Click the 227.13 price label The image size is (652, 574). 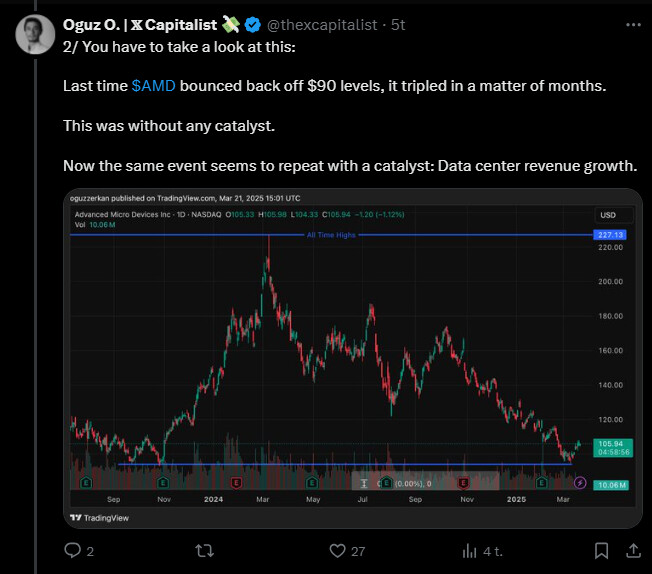pos(609,234)
